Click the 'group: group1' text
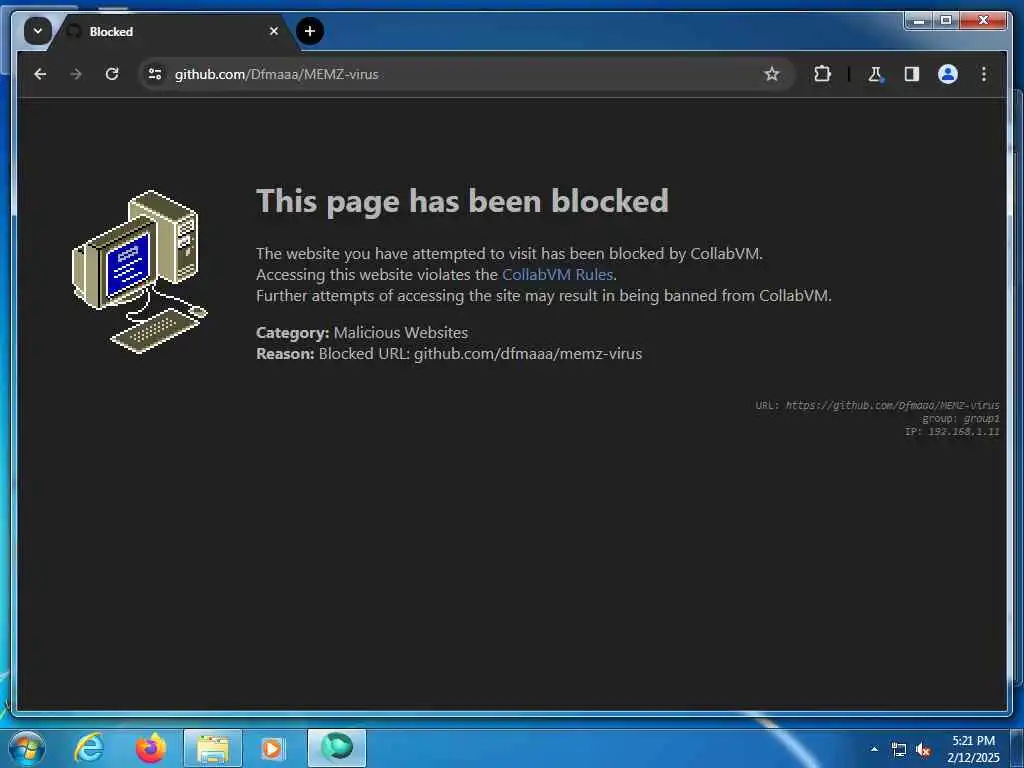1024x768 pixels. click(961, 419)
